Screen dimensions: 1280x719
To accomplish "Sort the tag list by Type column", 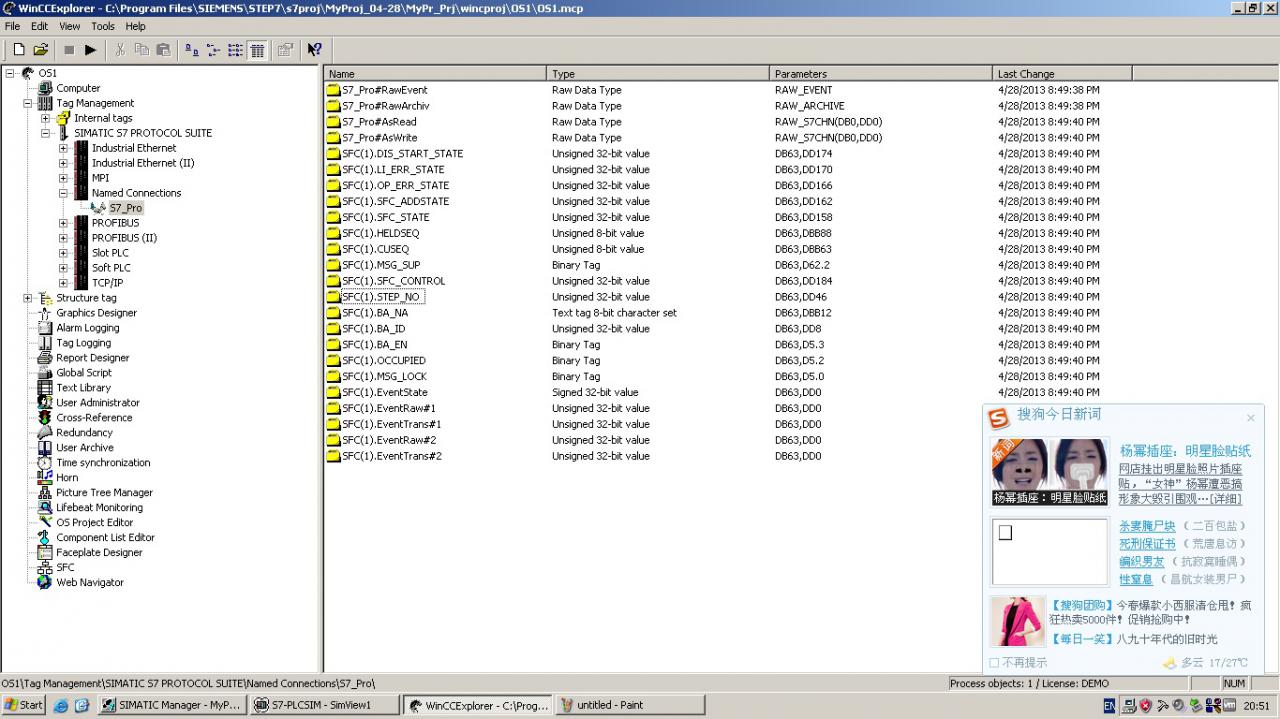I will tap(658, 74).
